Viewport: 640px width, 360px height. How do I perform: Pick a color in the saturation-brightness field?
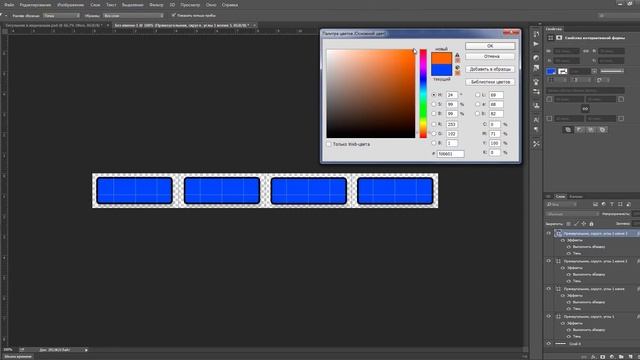(x=371, y=94)
